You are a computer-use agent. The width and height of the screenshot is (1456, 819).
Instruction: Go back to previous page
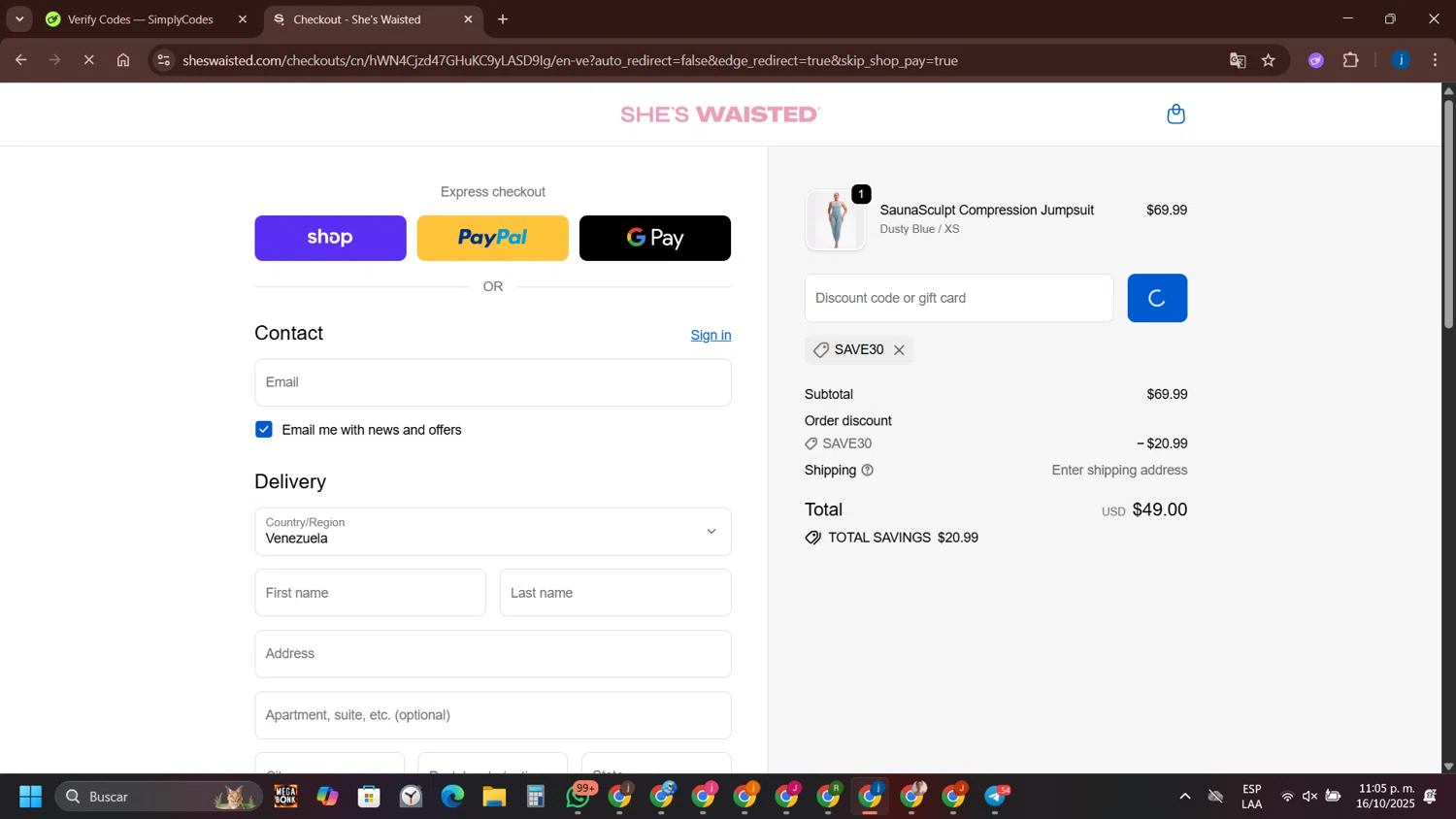click(x=20, y=60)
